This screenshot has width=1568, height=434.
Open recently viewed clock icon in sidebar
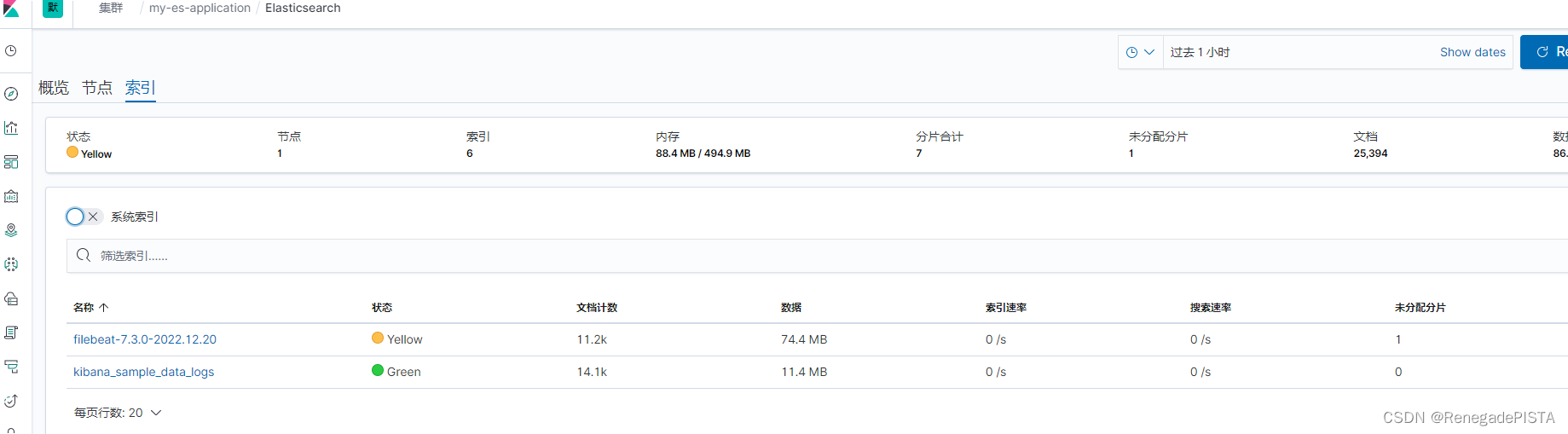tap(11, 51)
